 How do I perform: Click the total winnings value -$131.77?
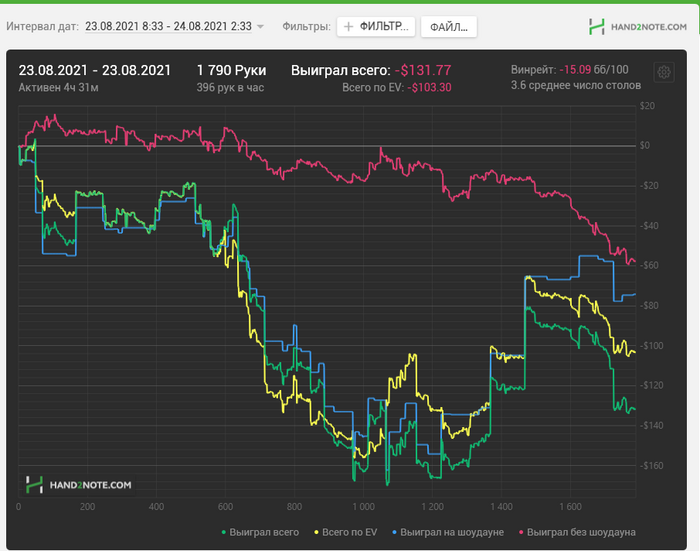423,71
